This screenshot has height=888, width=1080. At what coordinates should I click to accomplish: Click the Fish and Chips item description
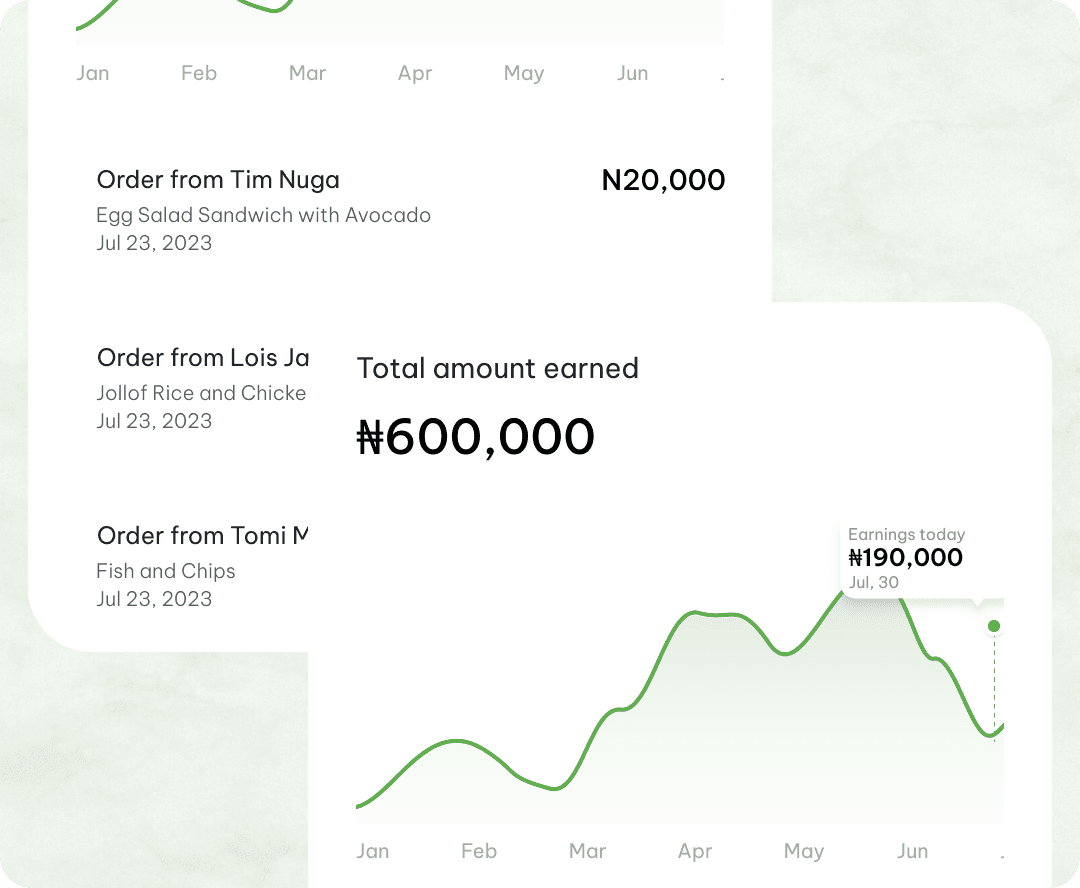(166, 571)
